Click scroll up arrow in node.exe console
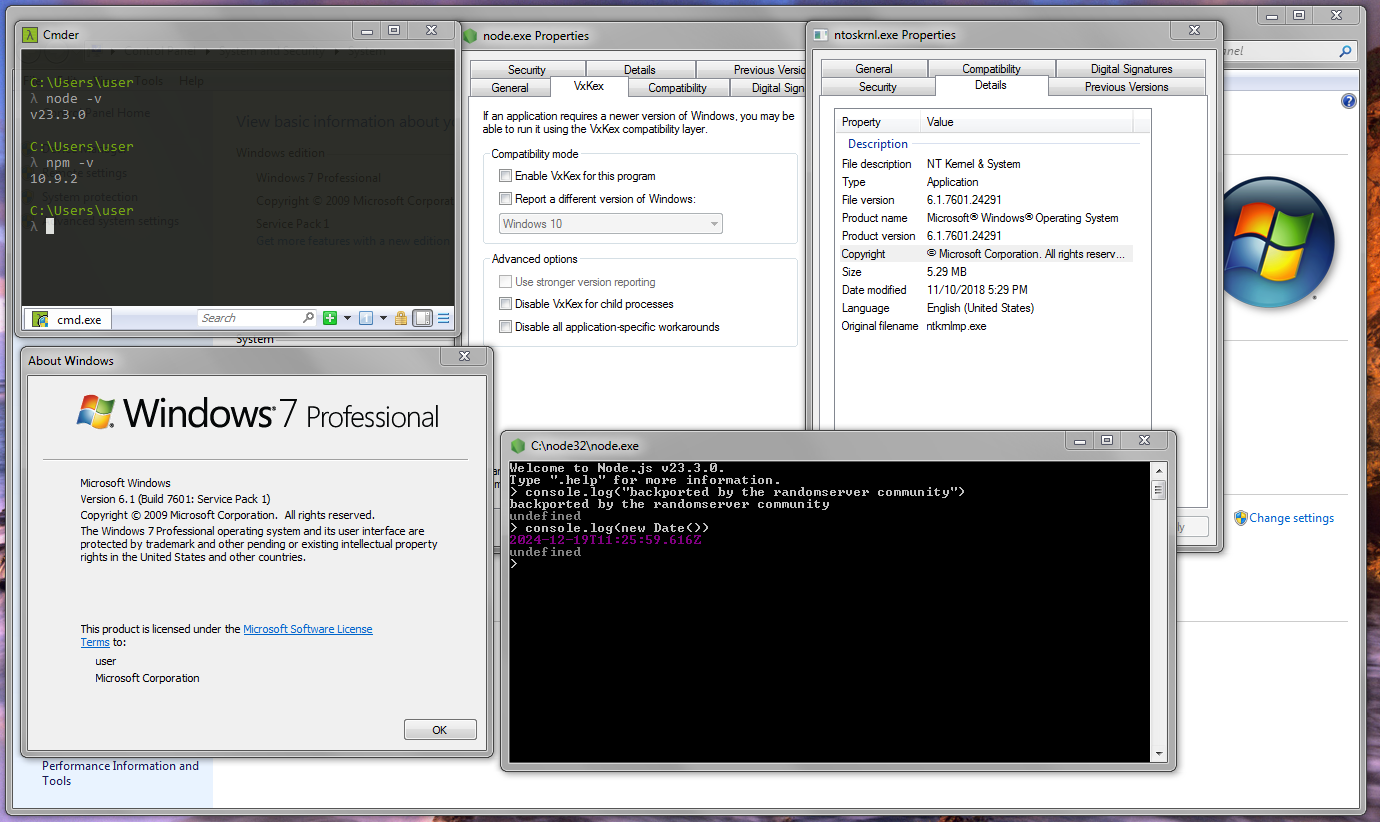 1158,469
